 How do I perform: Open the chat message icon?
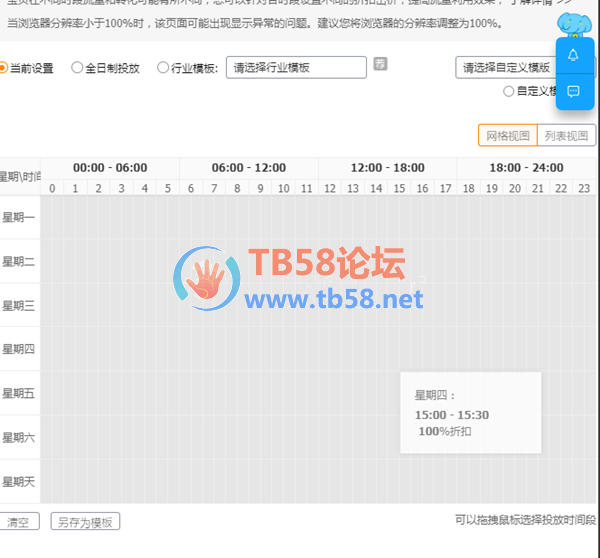573,91
